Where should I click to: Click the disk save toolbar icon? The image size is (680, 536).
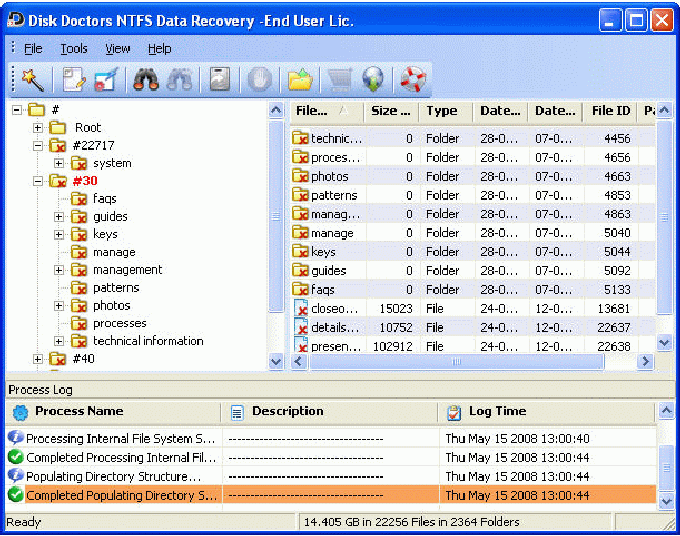(x=220, y=79)
